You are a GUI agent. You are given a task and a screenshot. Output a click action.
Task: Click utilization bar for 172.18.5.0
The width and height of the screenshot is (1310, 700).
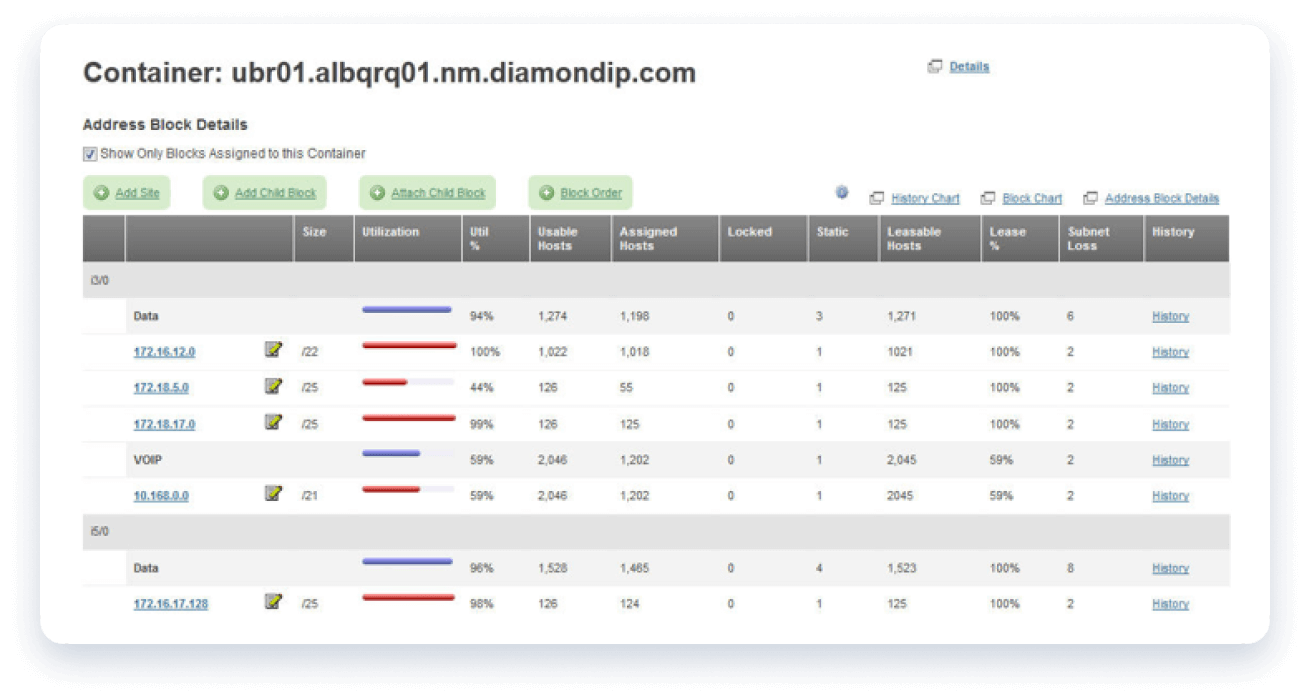tap(407, 382)
